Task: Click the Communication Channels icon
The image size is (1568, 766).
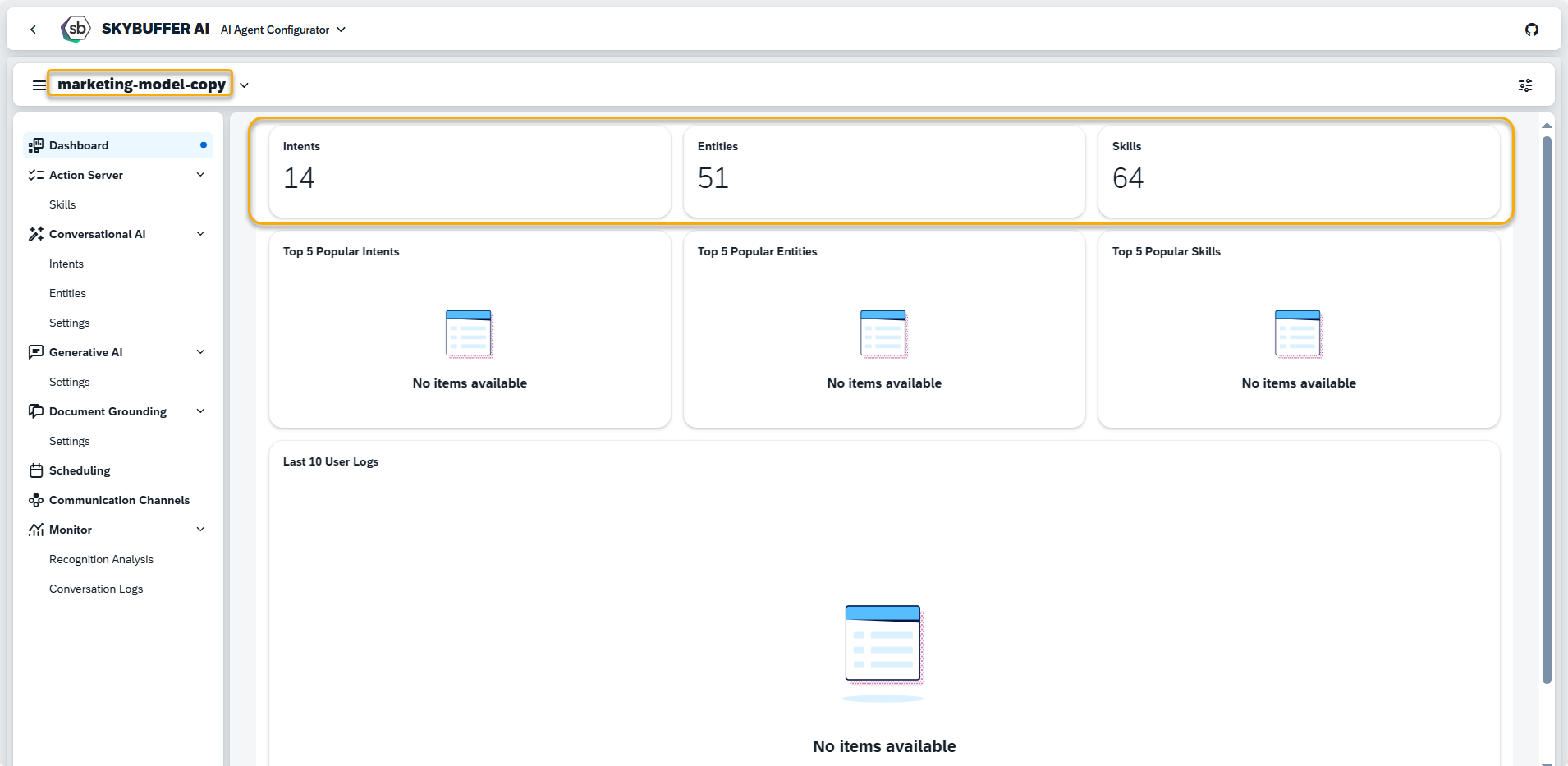Action: [36, 500]
